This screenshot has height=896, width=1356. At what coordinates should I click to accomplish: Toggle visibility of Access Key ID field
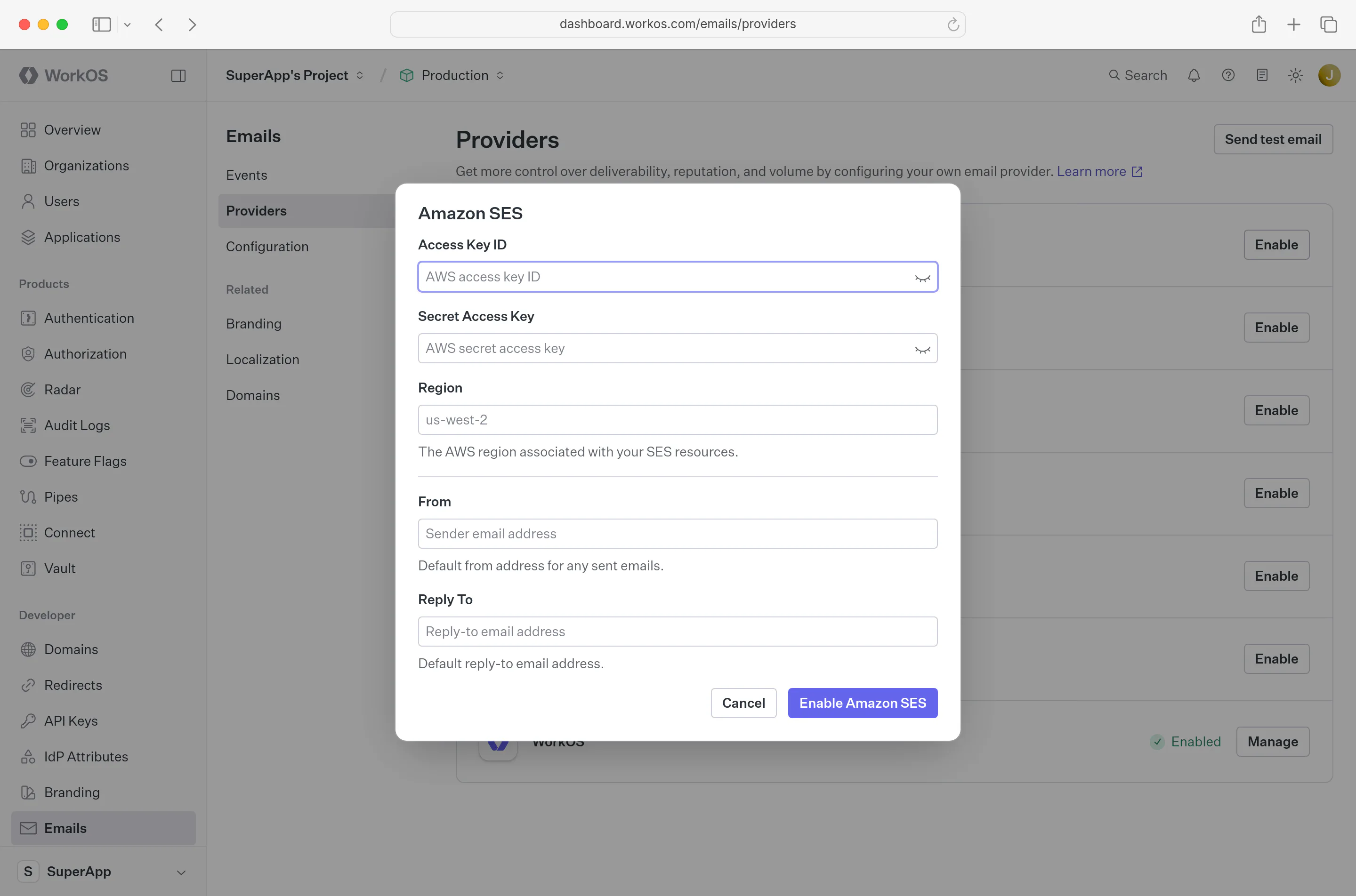(x=922, y=277)
